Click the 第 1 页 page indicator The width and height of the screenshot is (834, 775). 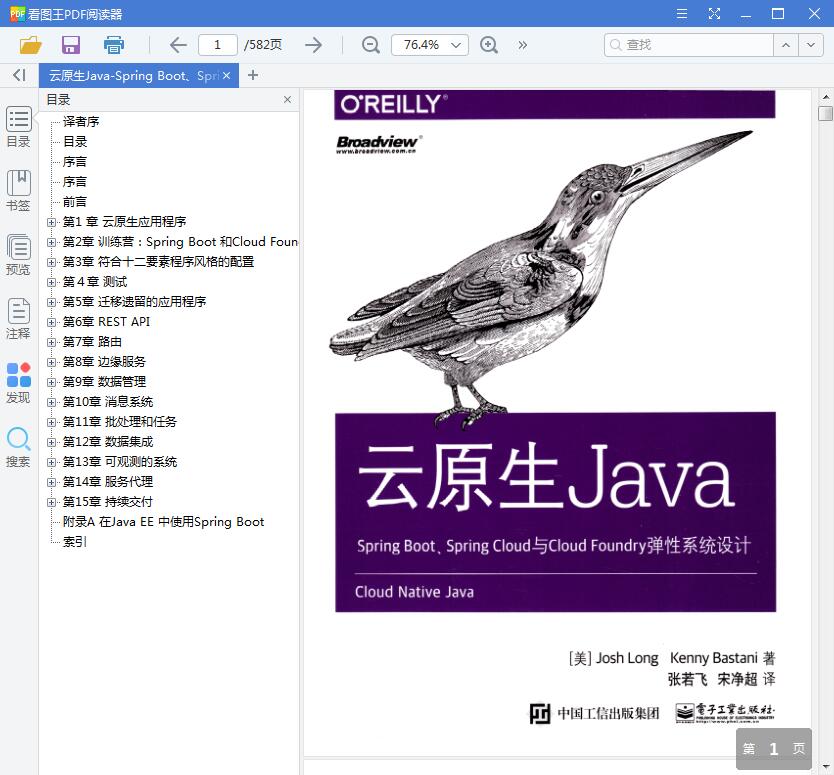(x=774, y=749)
